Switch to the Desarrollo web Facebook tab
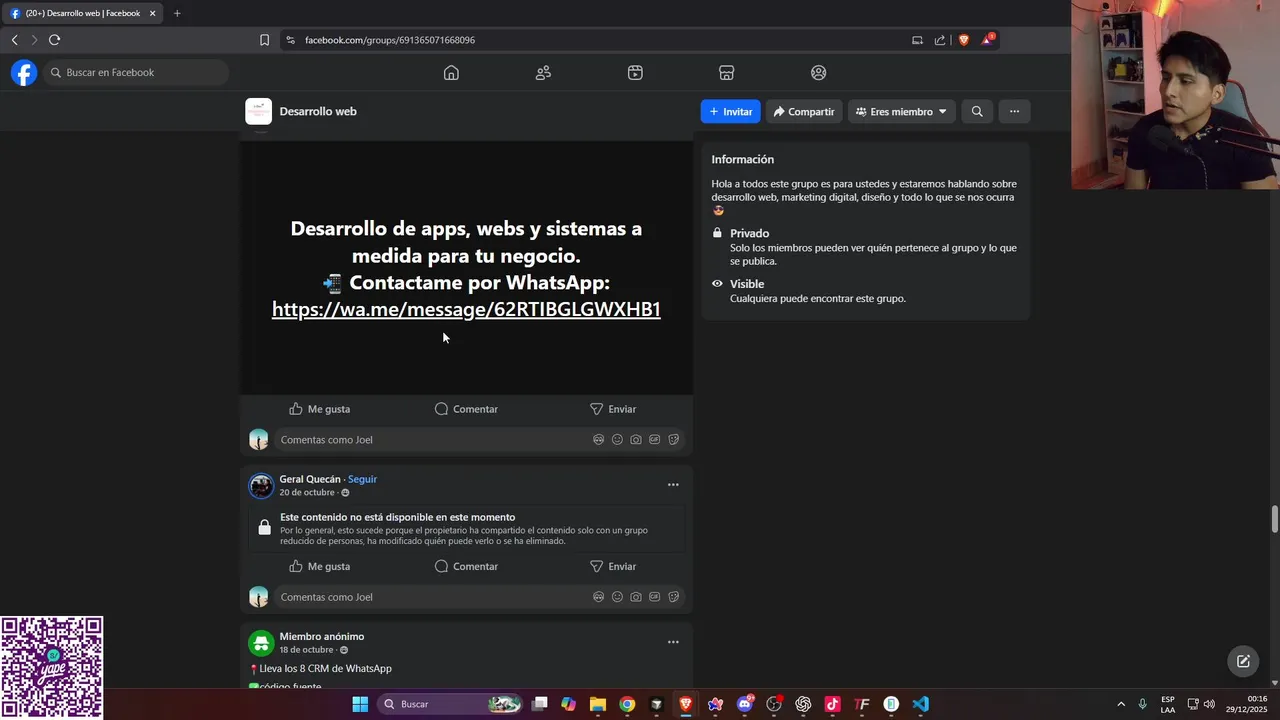 coord(83,13)
